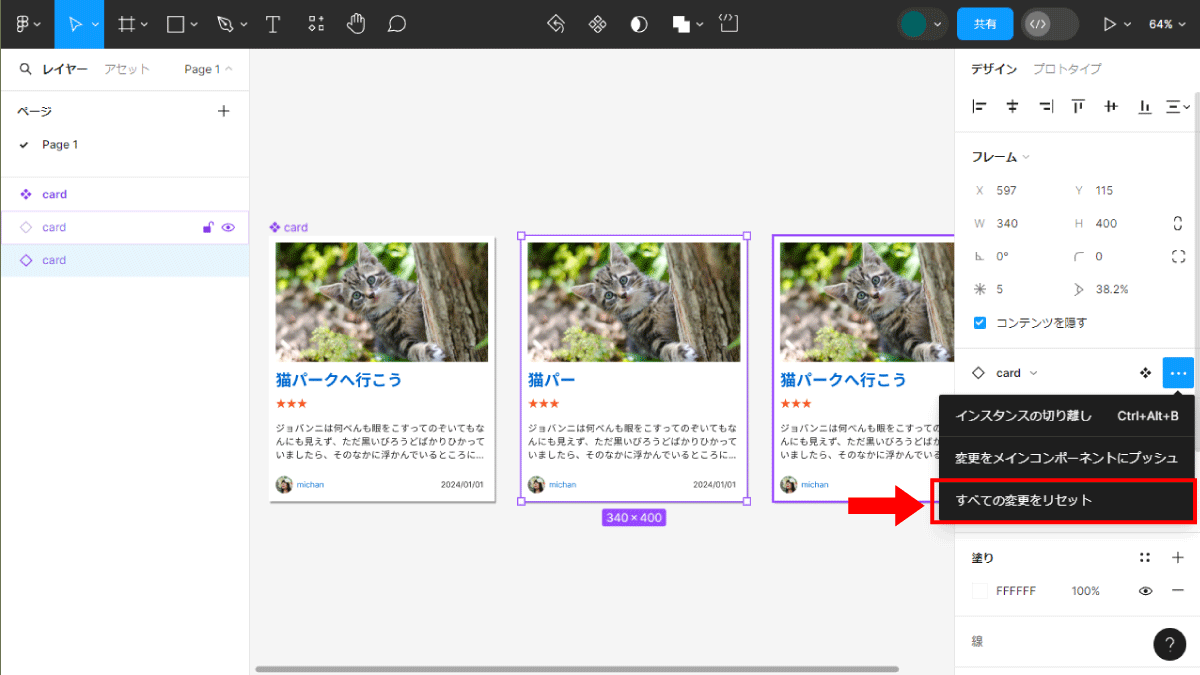The image size is (1200, 675).
Task: Open the Figma main menu icon
Action: pyautogui.click(x=23, y=24)
